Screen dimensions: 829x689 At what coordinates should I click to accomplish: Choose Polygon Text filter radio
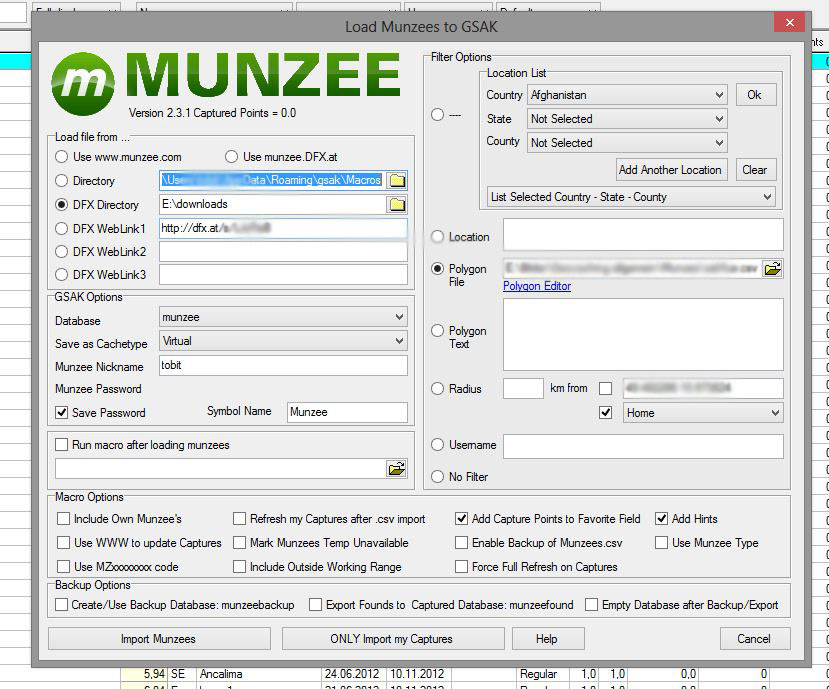437,331
